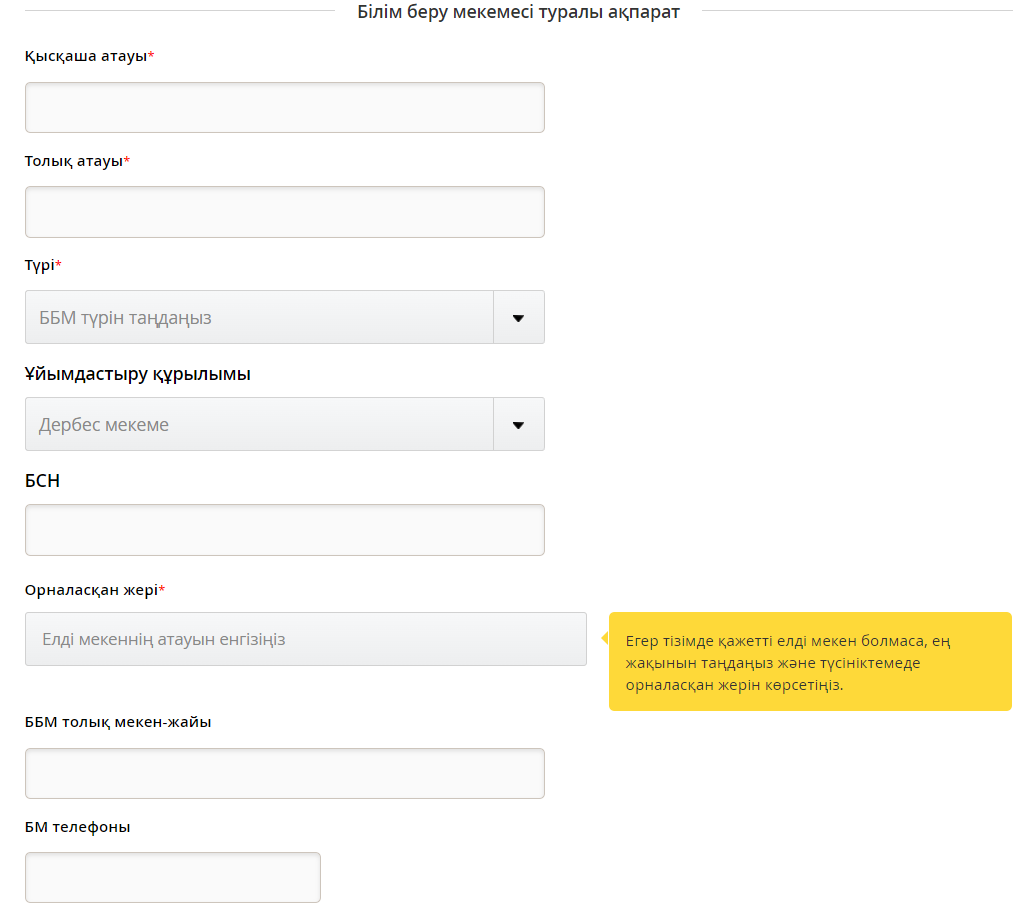1032x903 pixels.
Task: Click the arrow button of the Түрі dropdown
Action: [x=518, y=318]
